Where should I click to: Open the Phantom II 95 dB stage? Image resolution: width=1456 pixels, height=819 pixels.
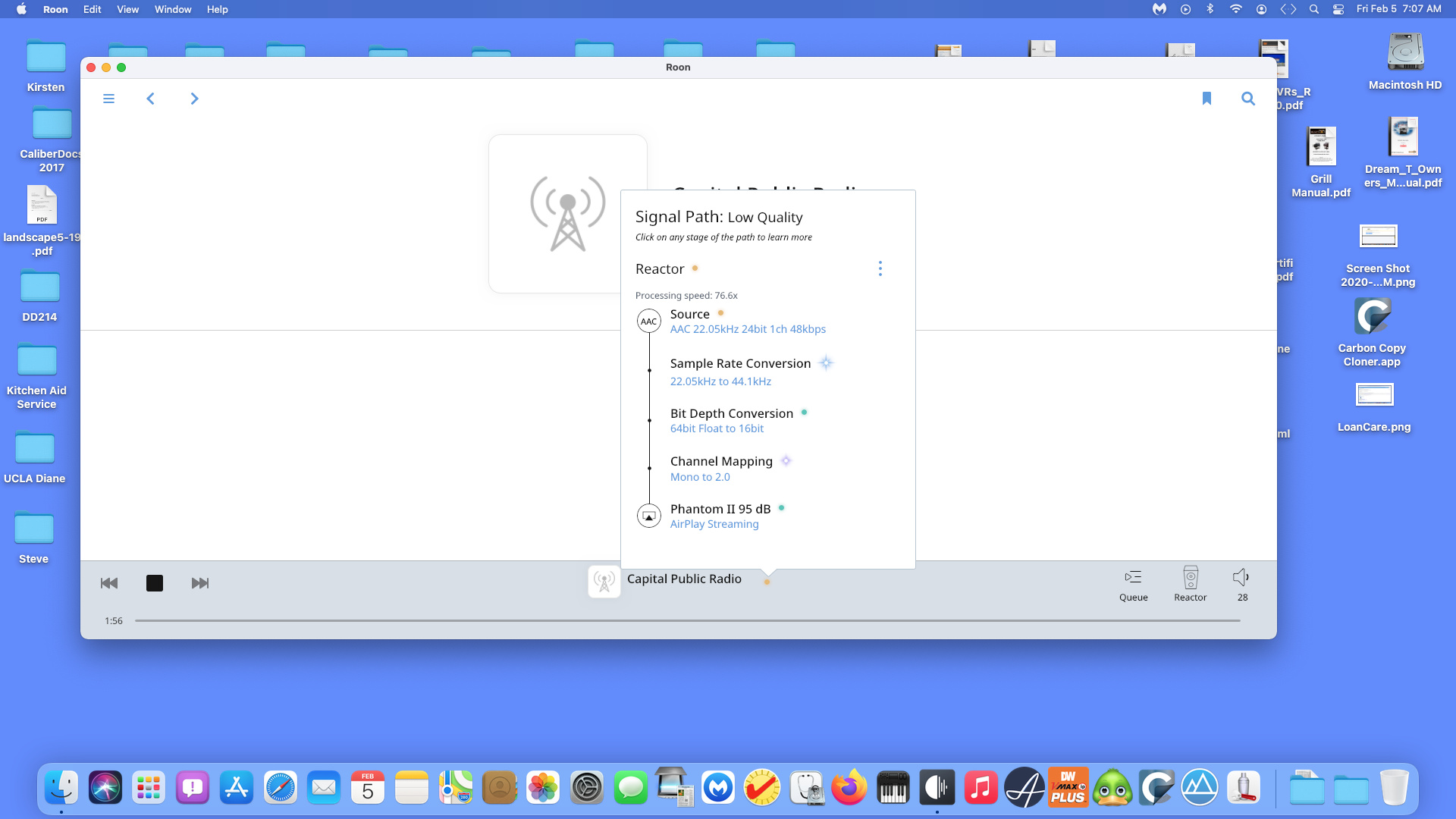[720, 509]
